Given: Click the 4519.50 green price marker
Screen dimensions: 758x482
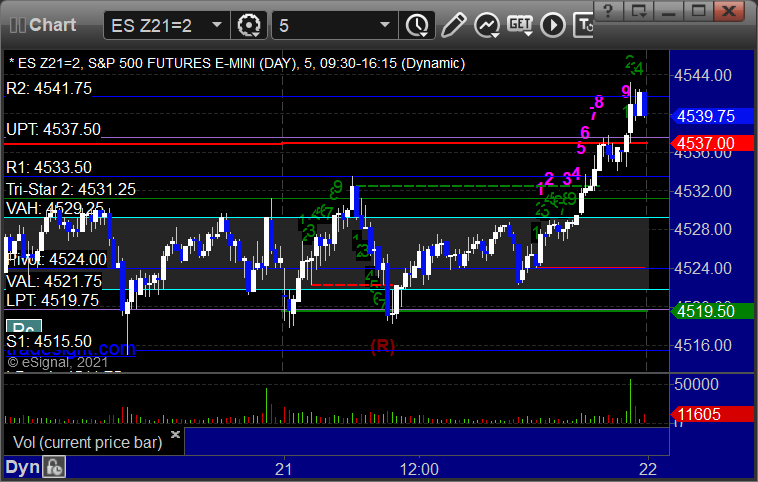Looking at the screenshot, I should click(x=712, y=311).
